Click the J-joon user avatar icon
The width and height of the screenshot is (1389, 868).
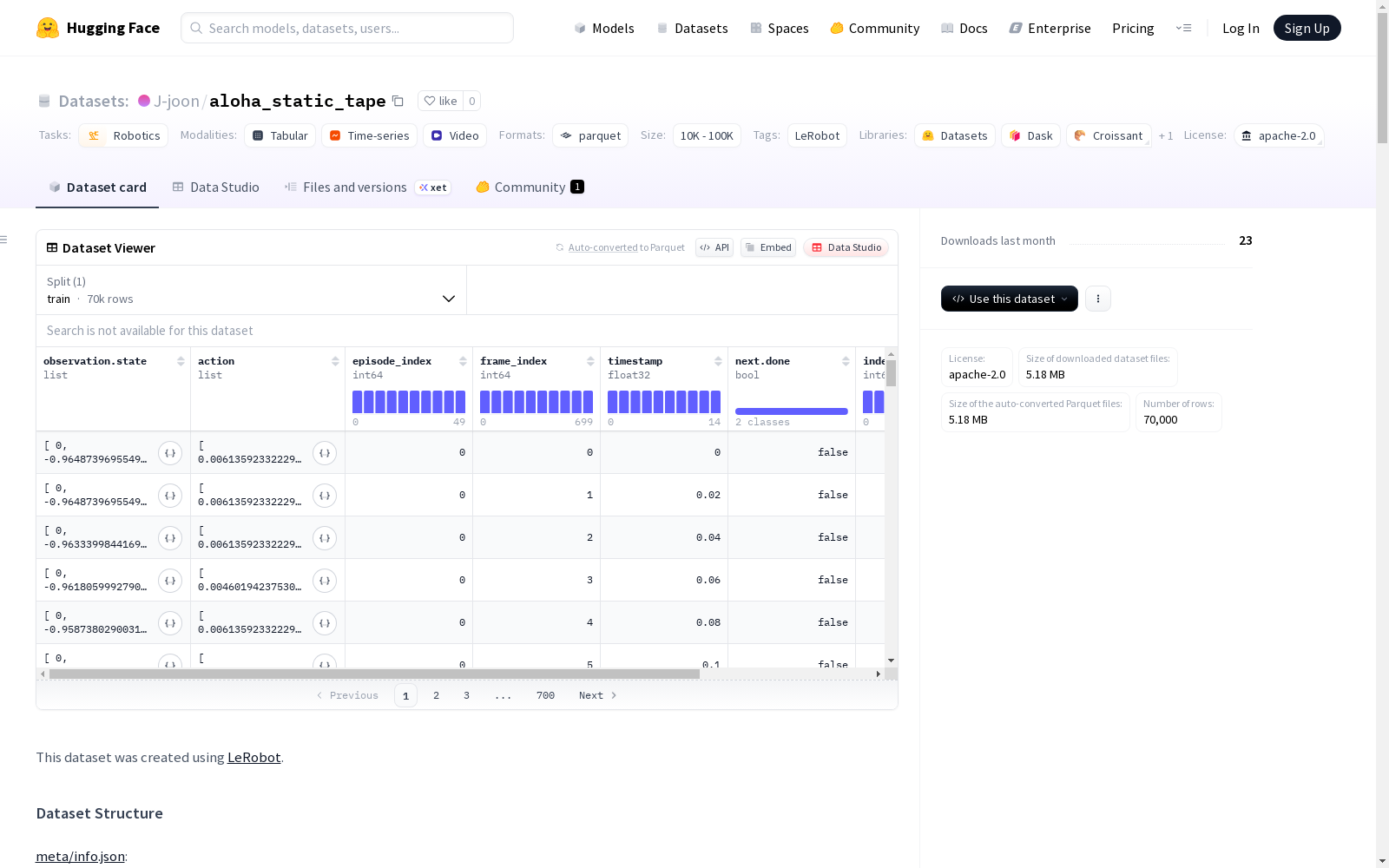tap(144, 101)
